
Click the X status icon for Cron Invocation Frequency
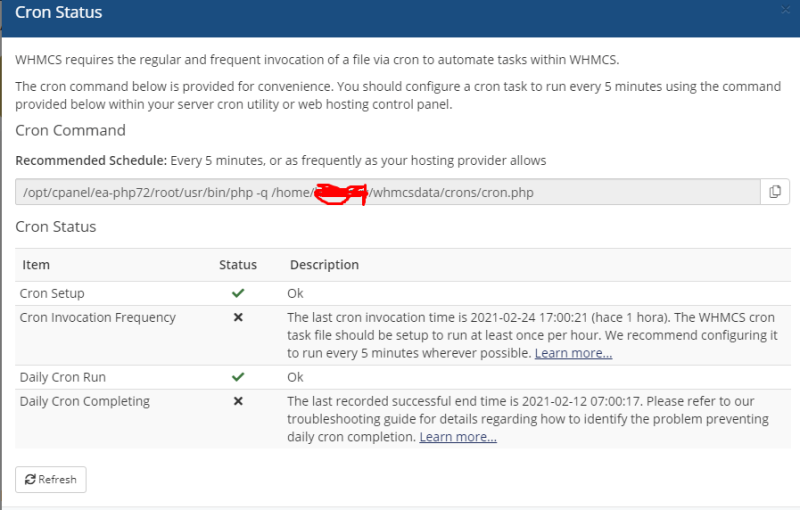(x=238, y=318)
